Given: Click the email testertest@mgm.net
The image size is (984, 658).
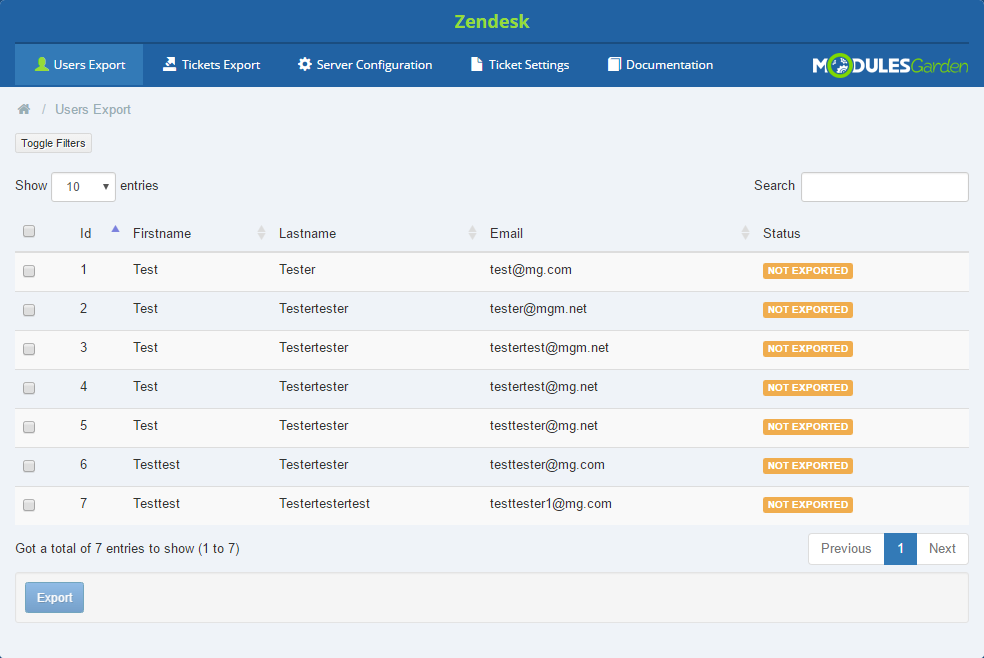Looking at the screenshot, I should 550,348.
